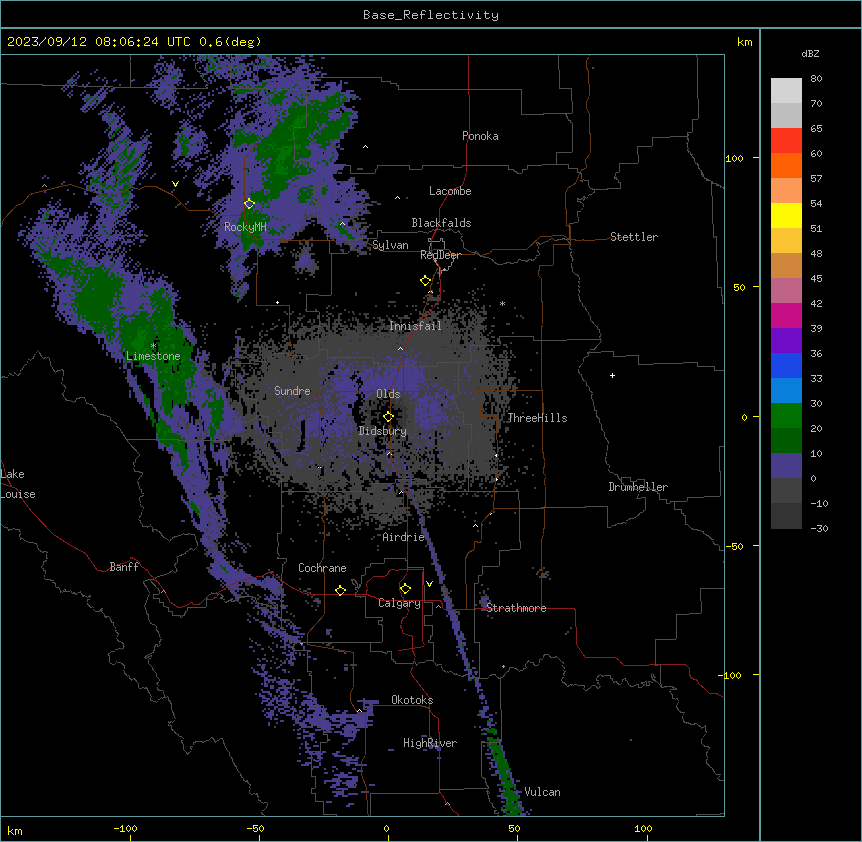Click the yellow diamond marker below Cochrane
This screenshot has width=862, height=842.
[x=340, y=590]
